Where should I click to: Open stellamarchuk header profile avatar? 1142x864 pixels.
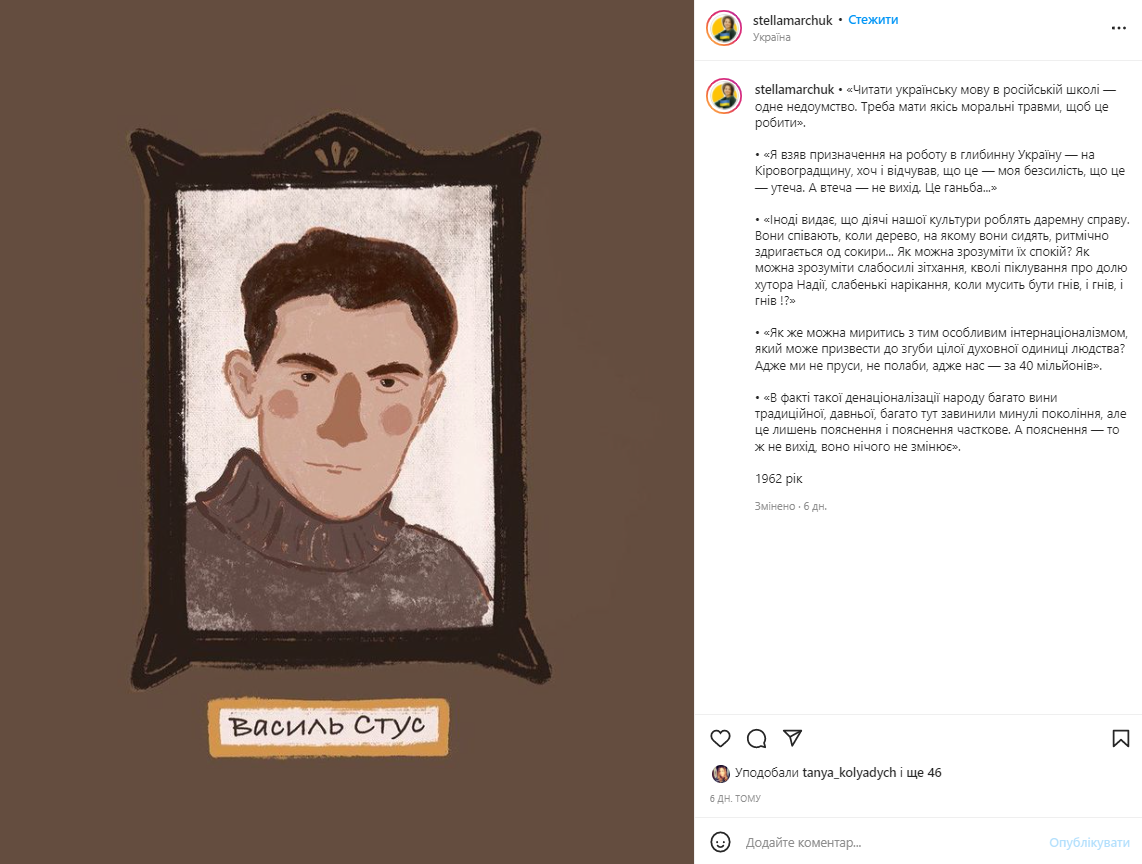point(724,28)
